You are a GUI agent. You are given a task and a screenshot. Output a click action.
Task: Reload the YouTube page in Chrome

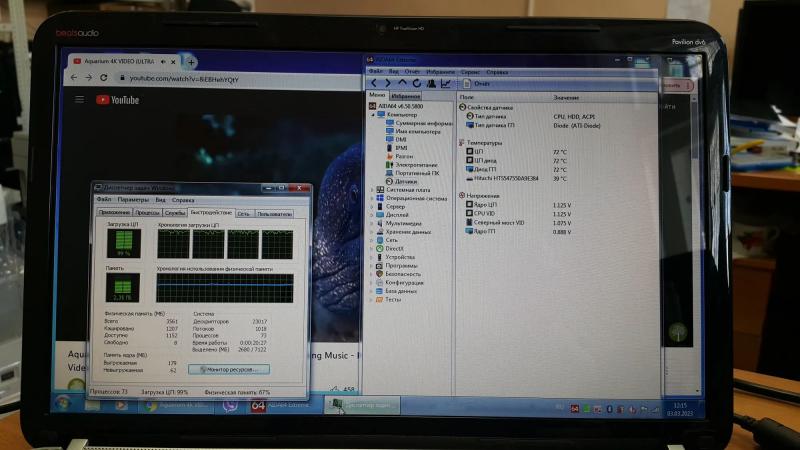(x=104, y=78)
